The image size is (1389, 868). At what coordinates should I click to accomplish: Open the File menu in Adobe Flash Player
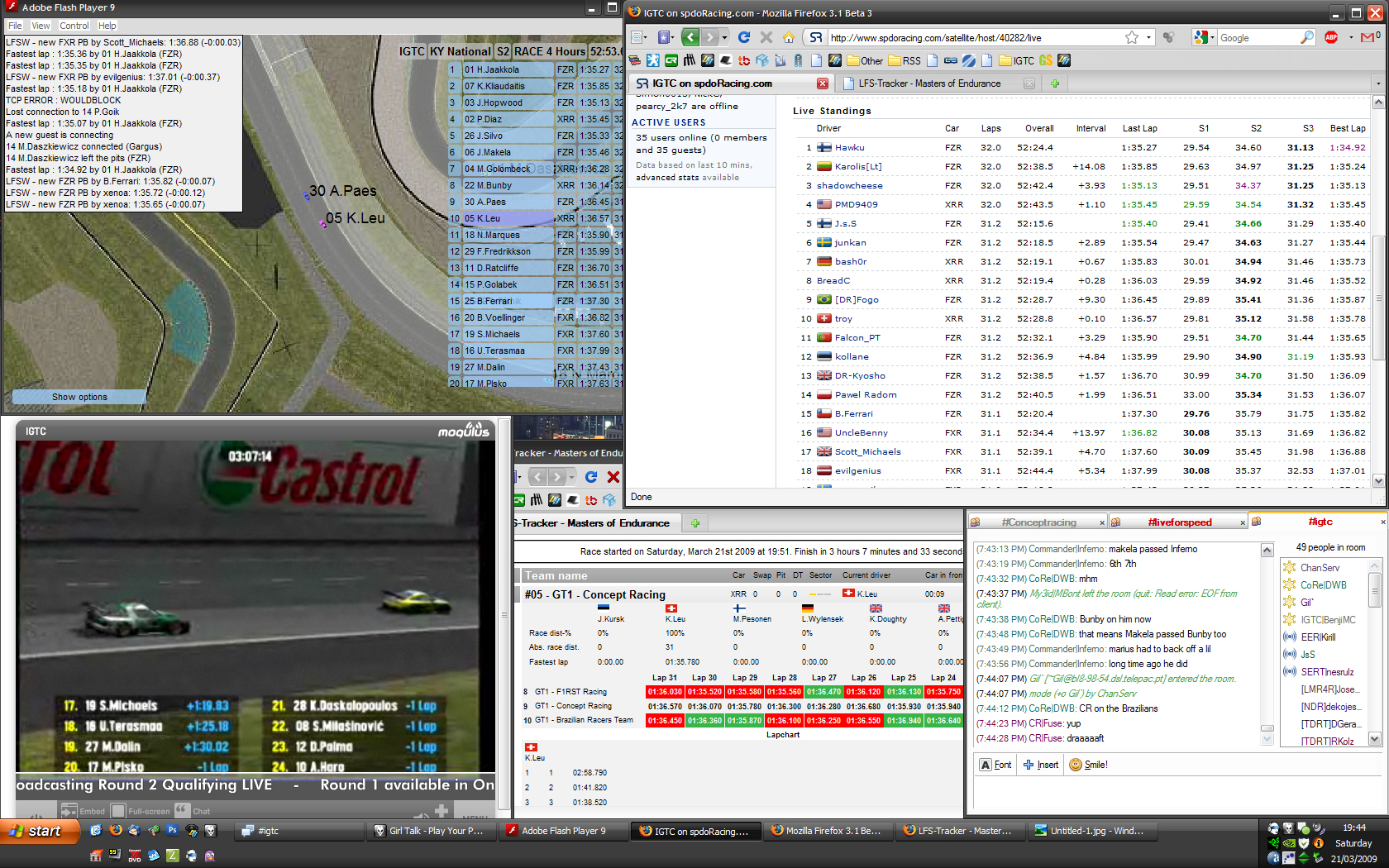[x=15, y=26]
